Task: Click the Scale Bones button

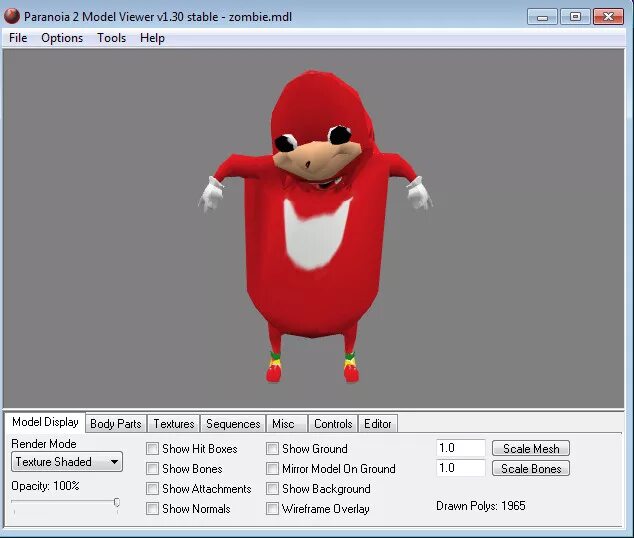Action: click(x=531, y=468)
